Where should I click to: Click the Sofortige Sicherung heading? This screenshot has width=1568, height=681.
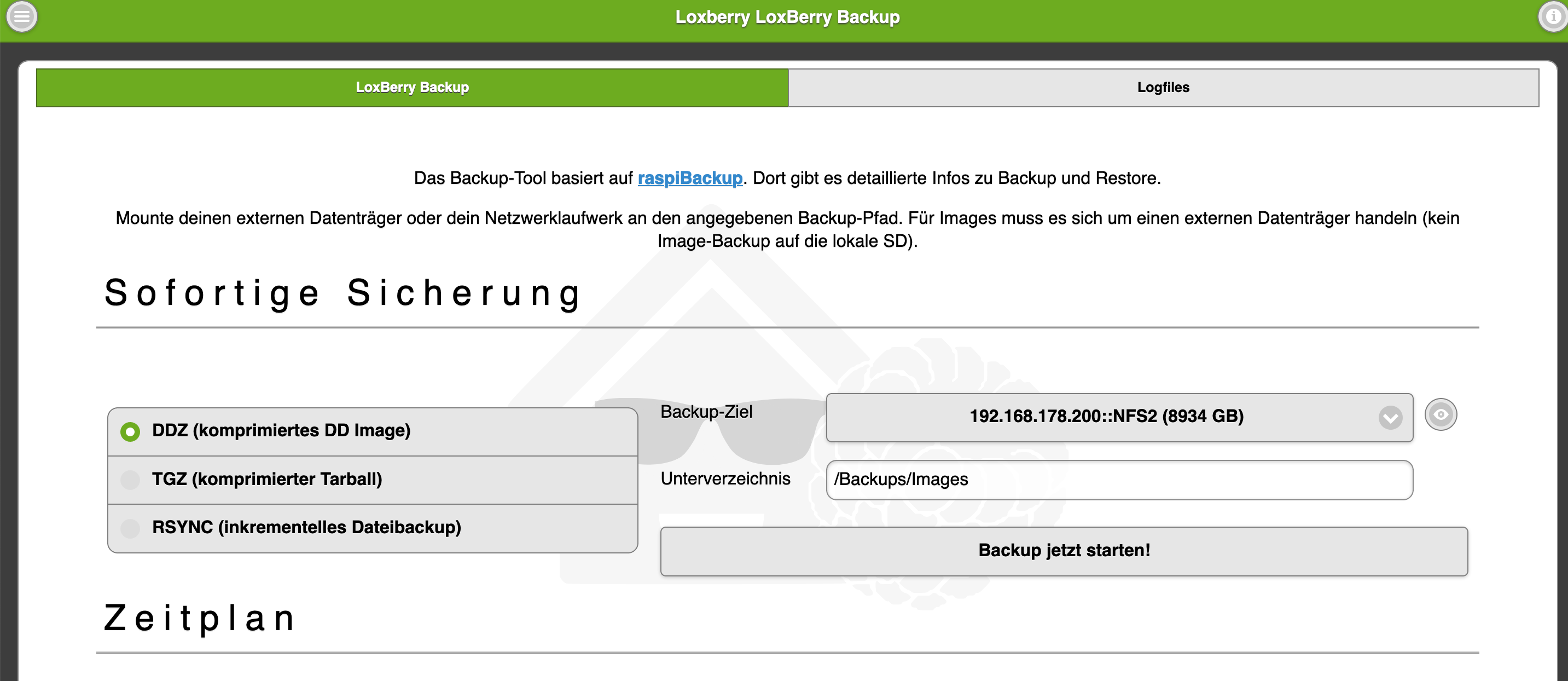(x=342, y=293)
